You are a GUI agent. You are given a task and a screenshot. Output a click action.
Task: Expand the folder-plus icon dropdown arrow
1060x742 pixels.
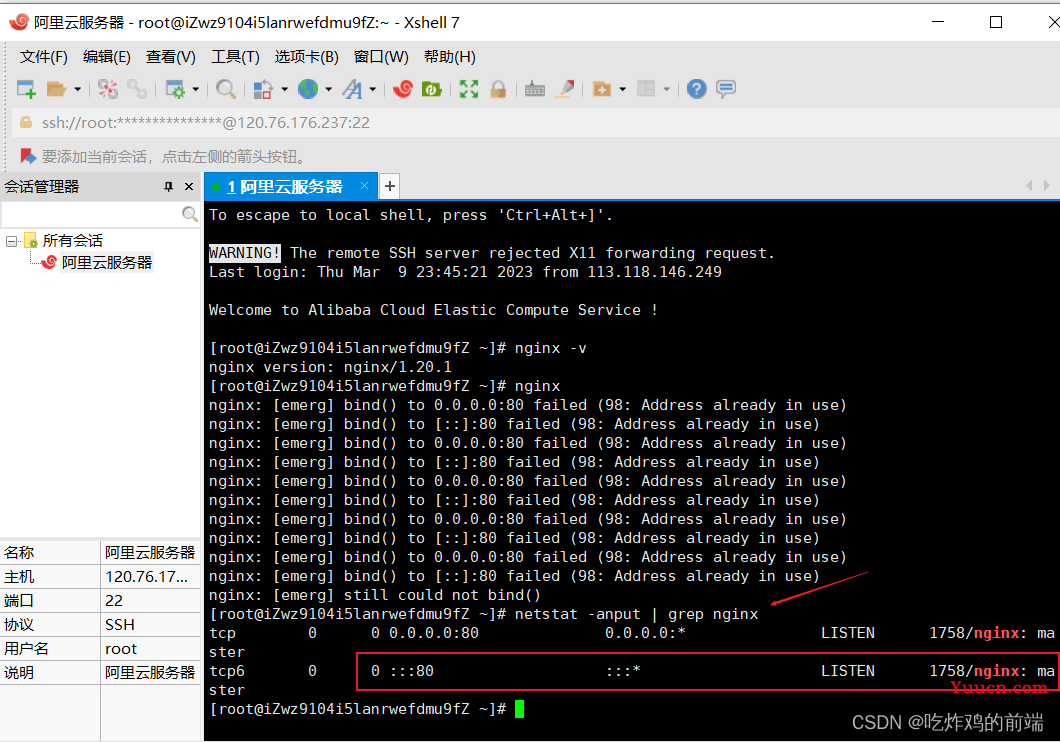[623, 89]
